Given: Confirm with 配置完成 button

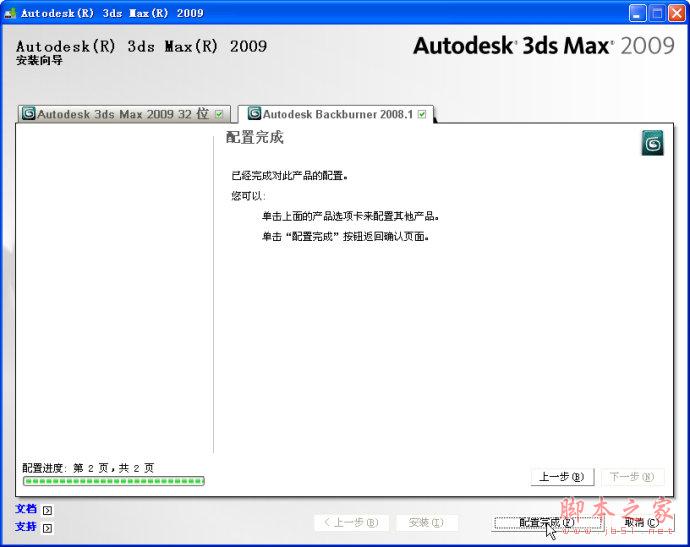Looking at the screenshot, I should tap(547, 522).
